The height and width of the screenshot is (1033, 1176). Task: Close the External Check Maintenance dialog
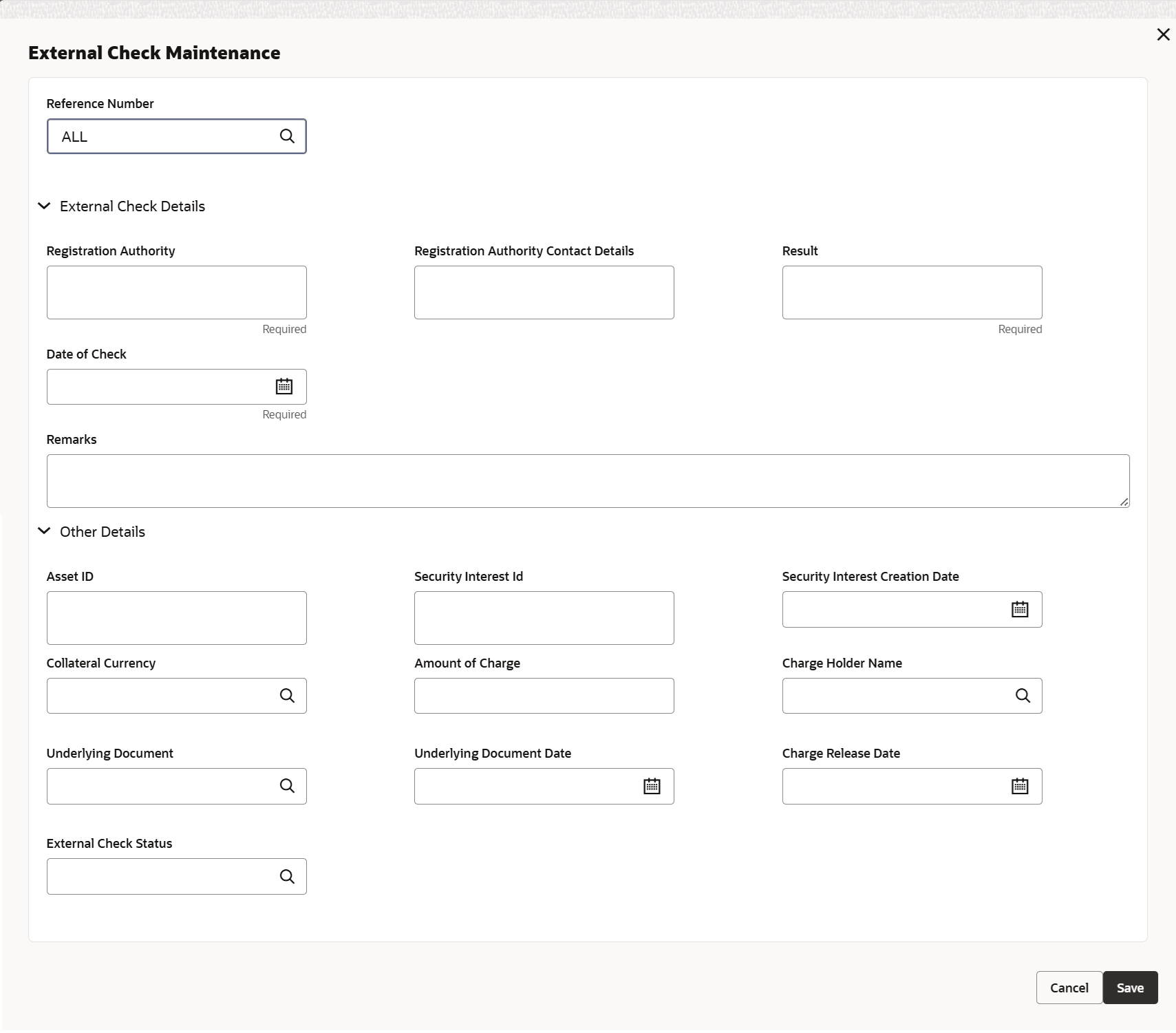1163,34
